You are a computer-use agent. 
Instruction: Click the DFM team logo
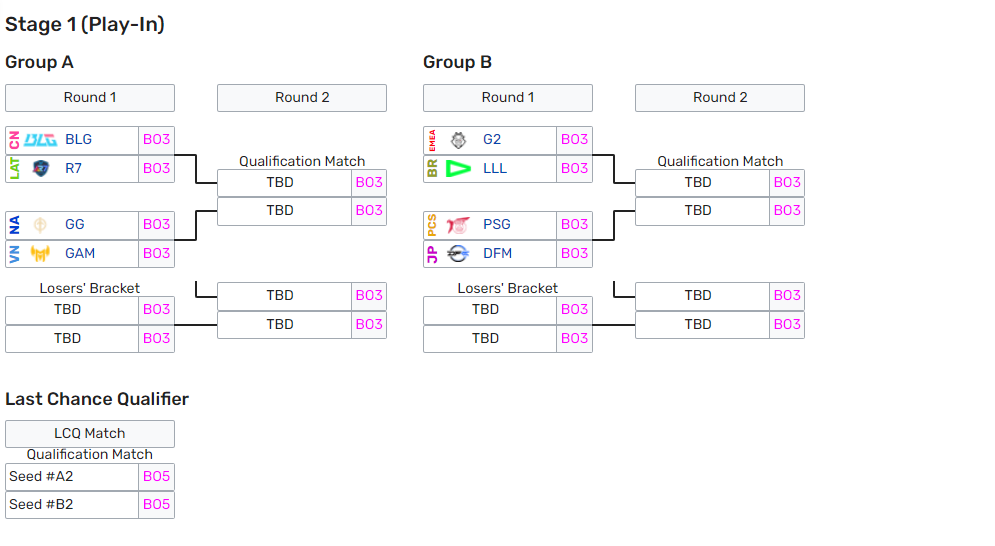tap(458, 253)
